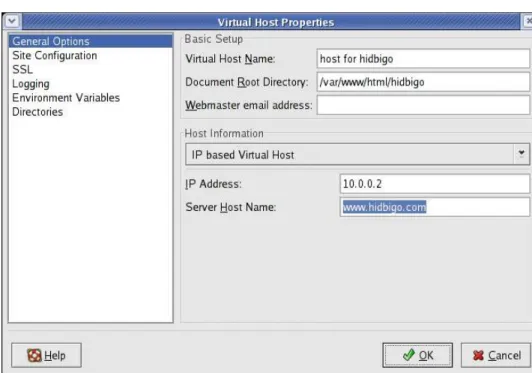
Task: Confirm settings with the OK button
Action: click(x=418, y=355)
